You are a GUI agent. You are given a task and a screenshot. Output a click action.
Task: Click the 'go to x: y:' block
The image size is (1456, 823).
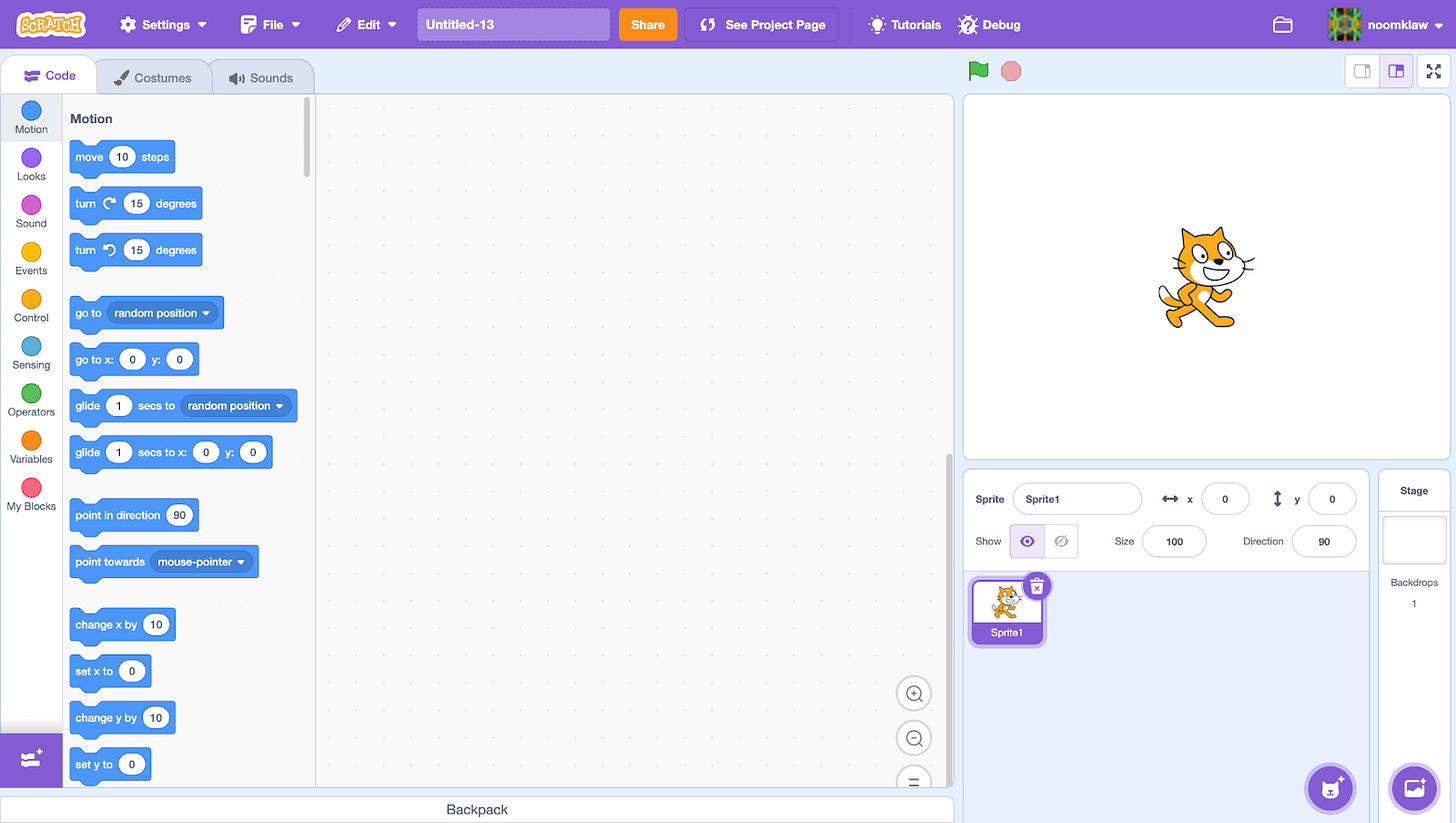[134, 360]
